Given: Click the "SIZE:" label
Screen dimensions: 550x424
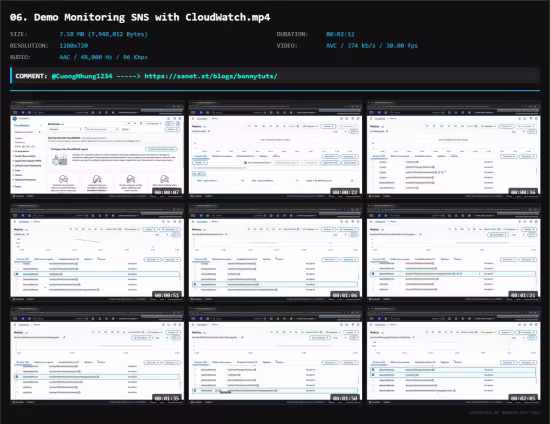Looking at the screenshot, I should tap(19, 34).
